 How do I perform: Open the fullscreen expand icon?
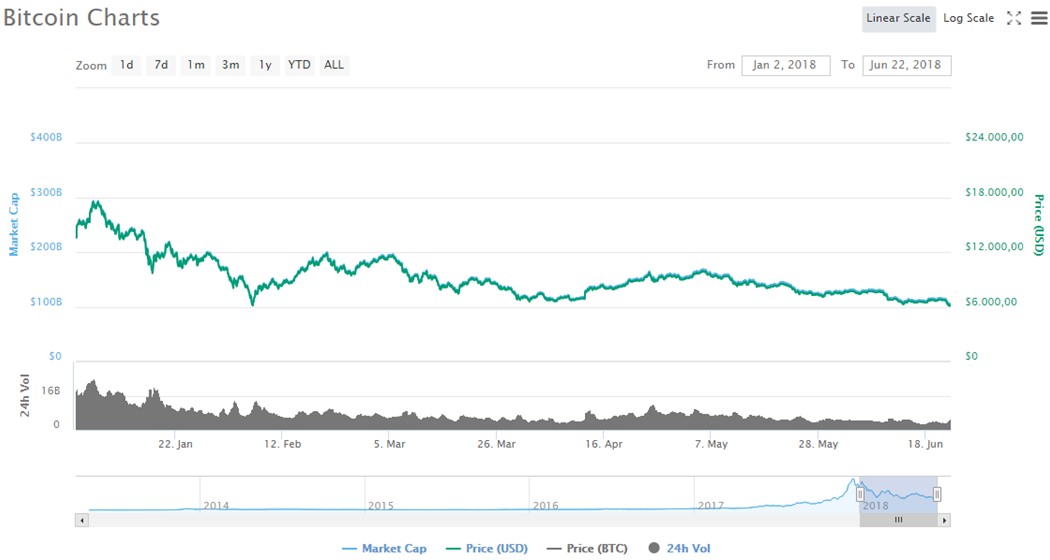pyautogui.click(x=1014, y=18)
